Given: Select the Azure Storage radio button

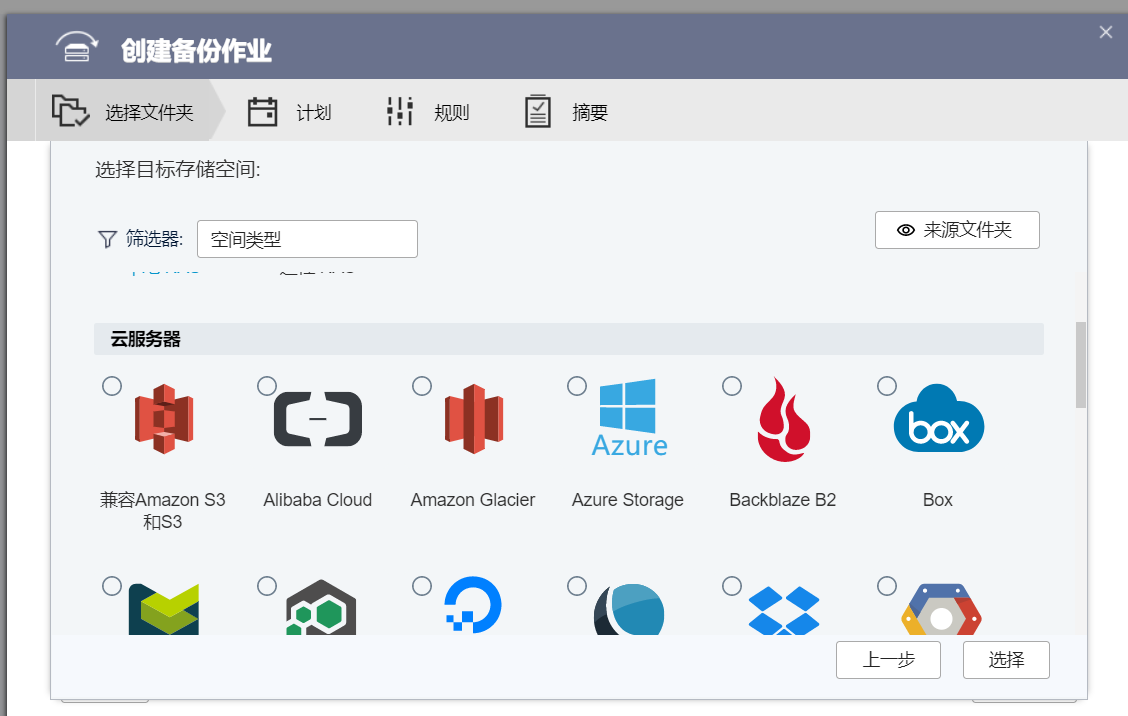Looking at the screenshot, I should point(577,386).
